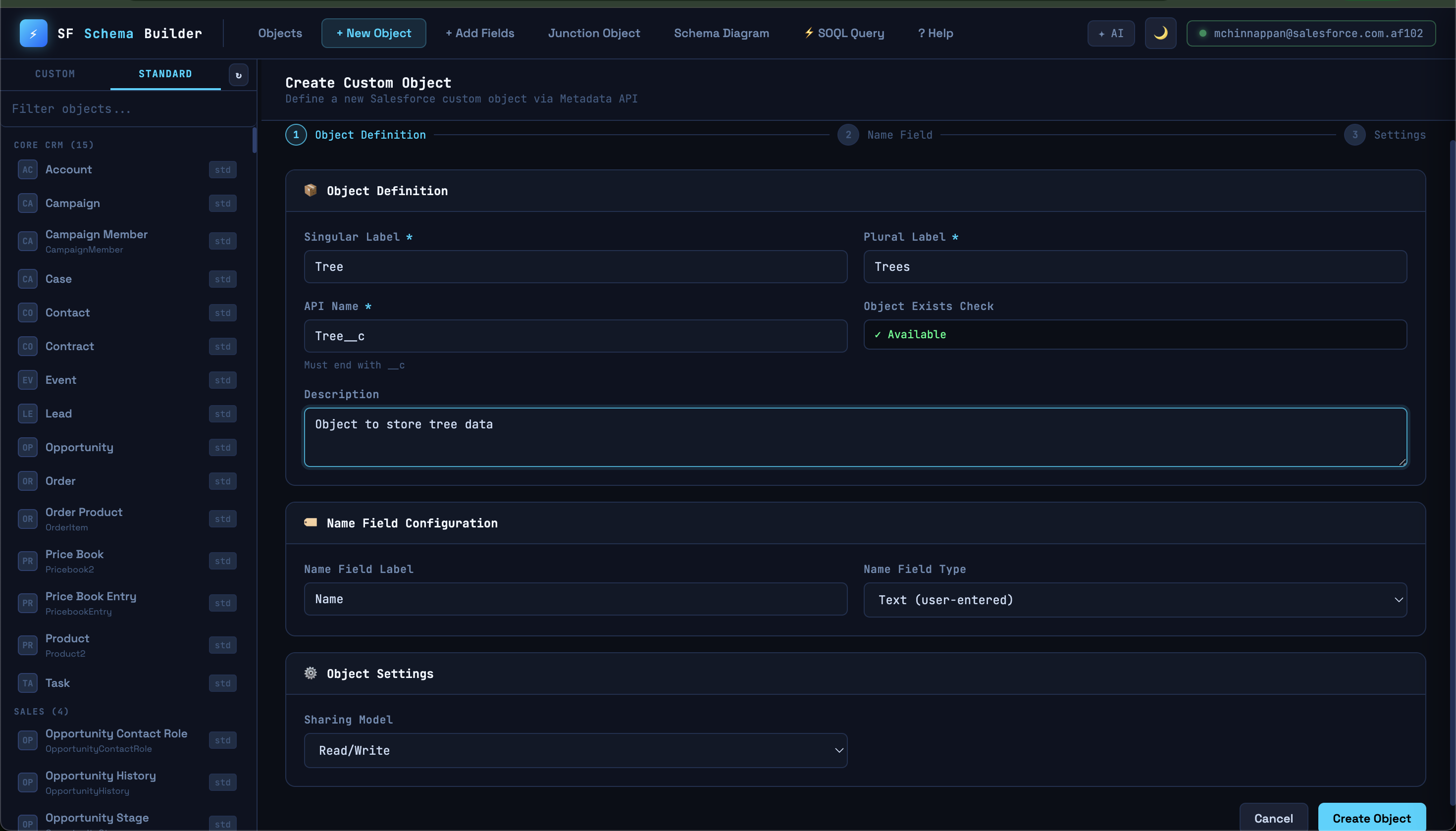Image resolution: width=1456 pixels, height=831 pixels.
Task: Click the Name Field Label input
Action: (575, 599)
